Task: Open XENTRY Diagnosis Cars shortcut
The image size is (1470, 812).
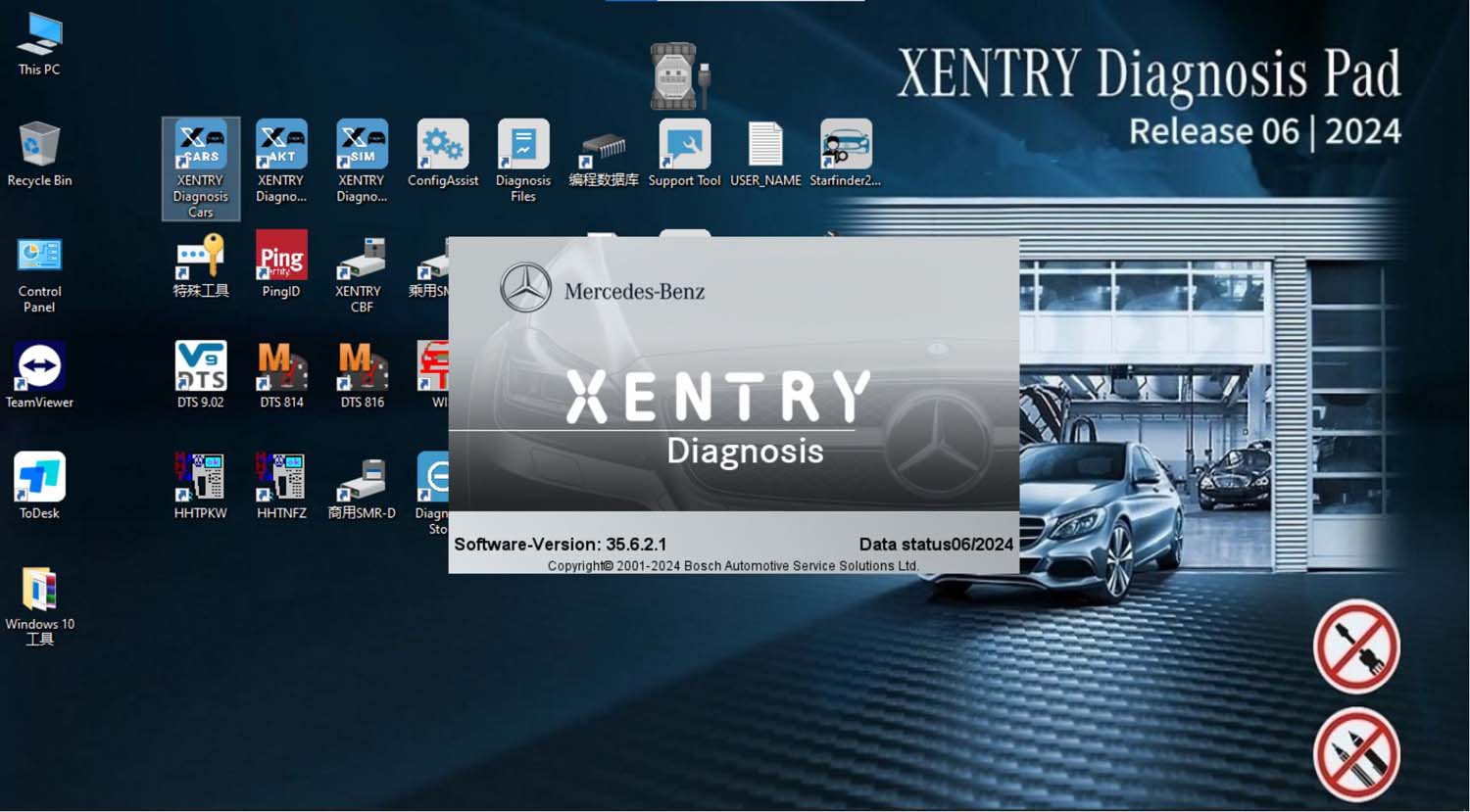Action: click(x=201, y=147)
